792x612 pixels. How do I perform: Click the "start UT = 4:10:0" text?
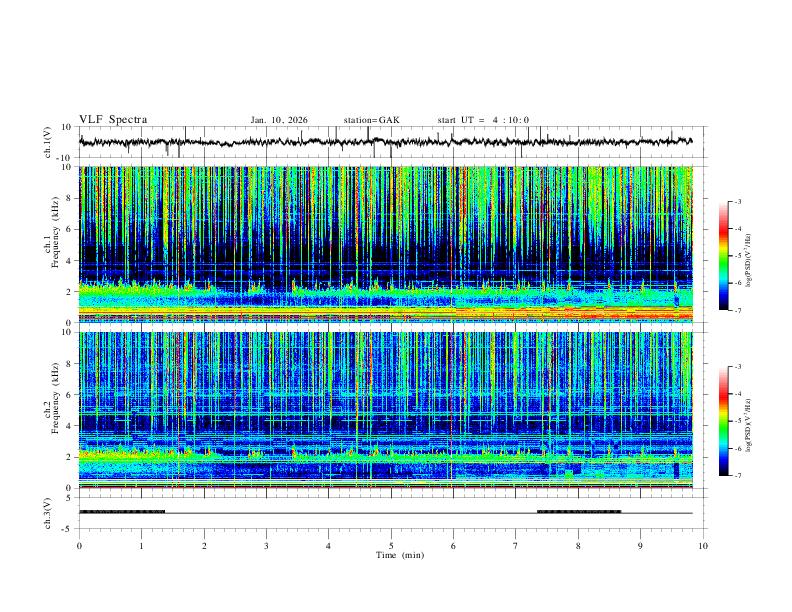tap(483, 120)
